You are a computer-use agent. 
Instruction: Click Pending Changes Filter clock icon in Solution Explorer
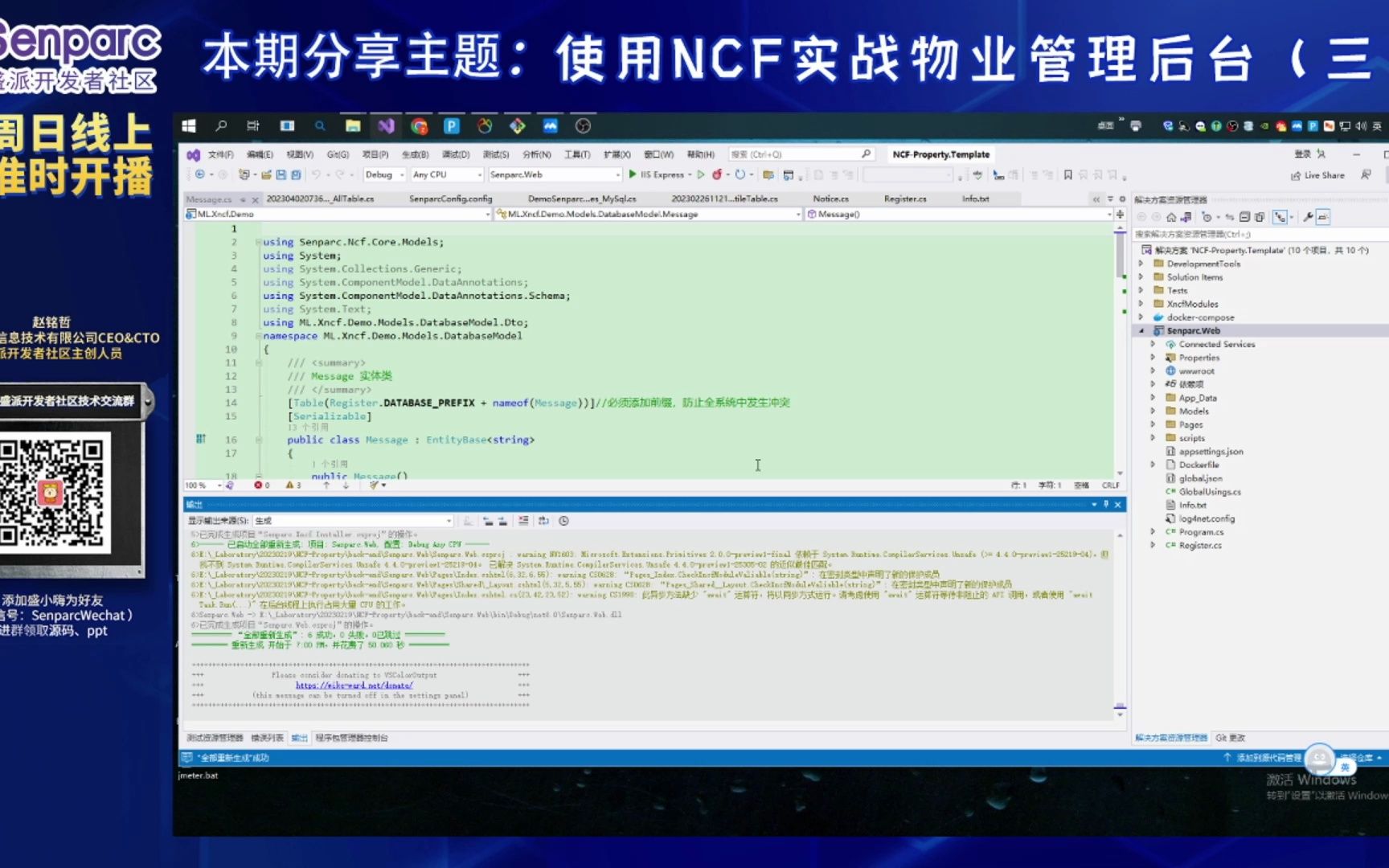tap(1207, 217)
